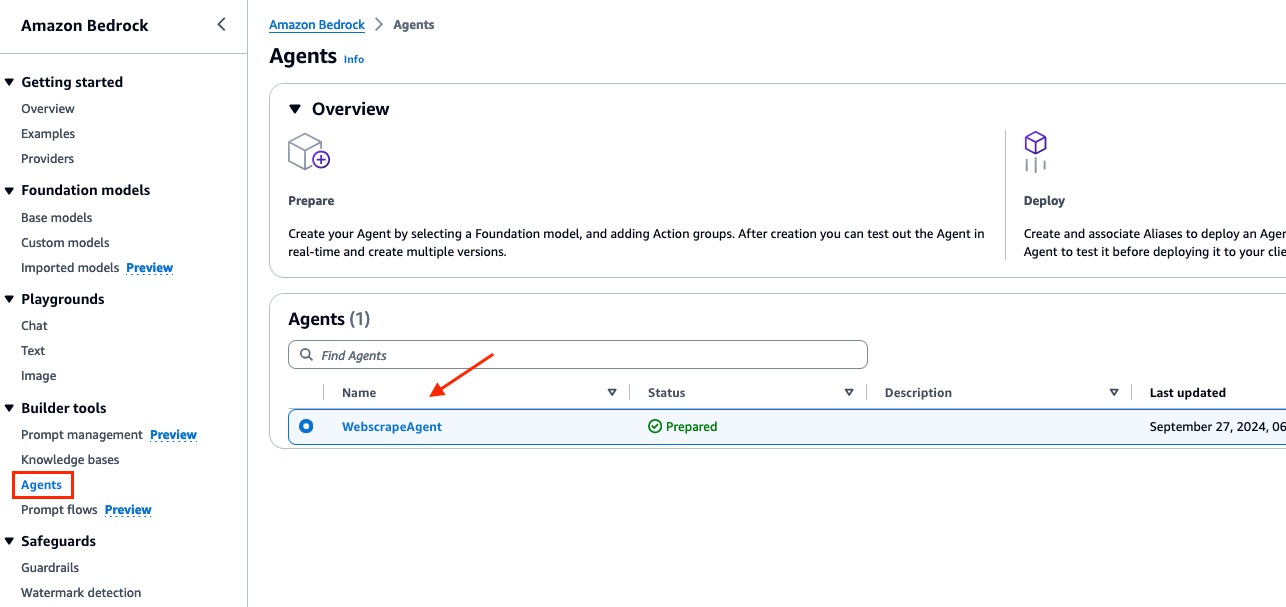Click the Amazon Bedrock sidebar title
The height and width of the screenshot is (607, 1286).
pos(85,26)
